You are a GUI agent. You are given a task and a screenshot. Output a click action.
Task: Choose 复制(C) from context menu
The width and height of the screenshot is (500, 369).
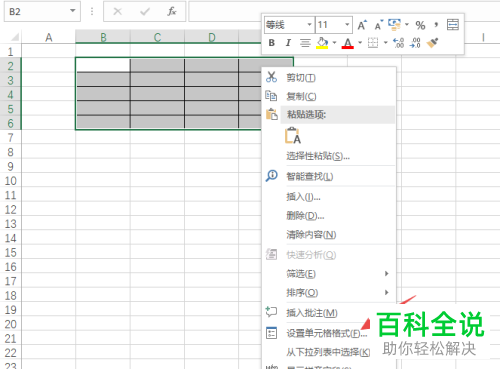click(x=329, y=96)
